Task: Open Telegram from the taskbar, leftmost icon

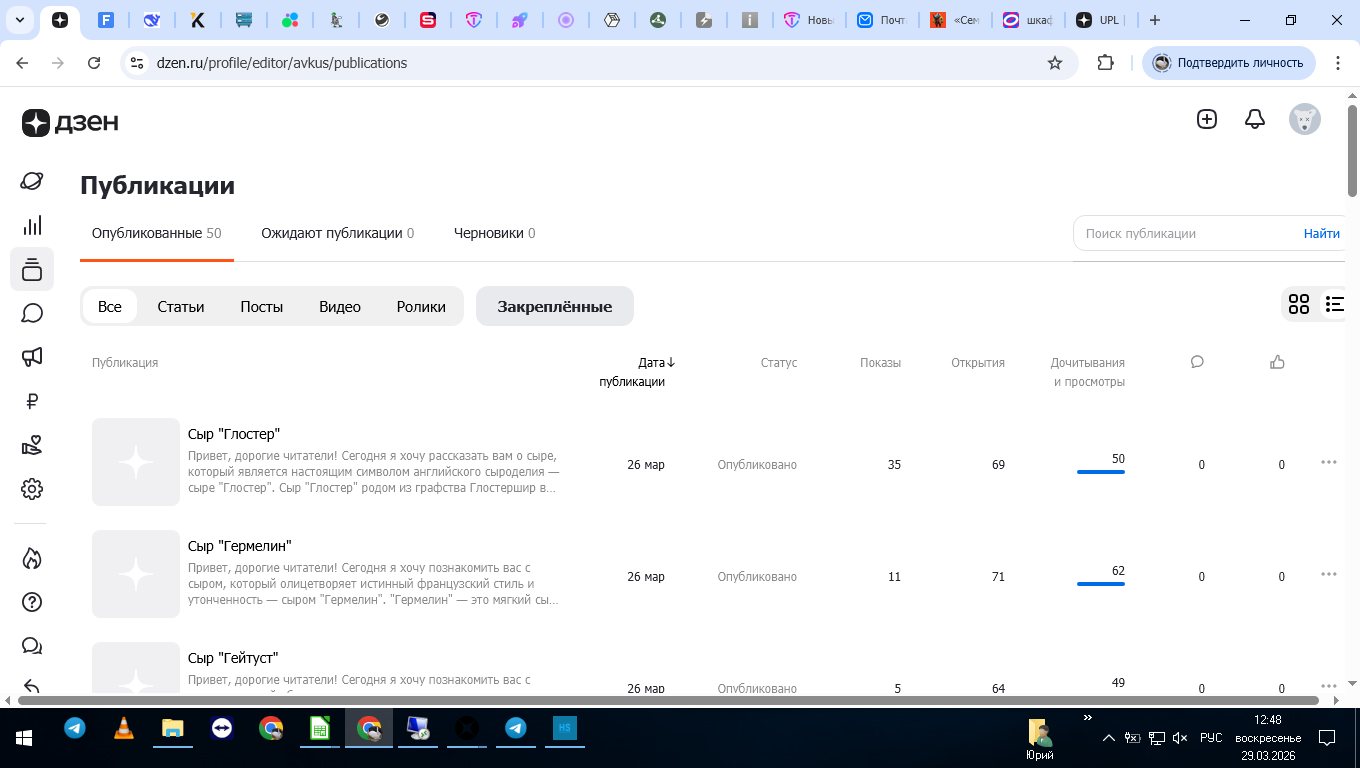Action: pos(75,728)
